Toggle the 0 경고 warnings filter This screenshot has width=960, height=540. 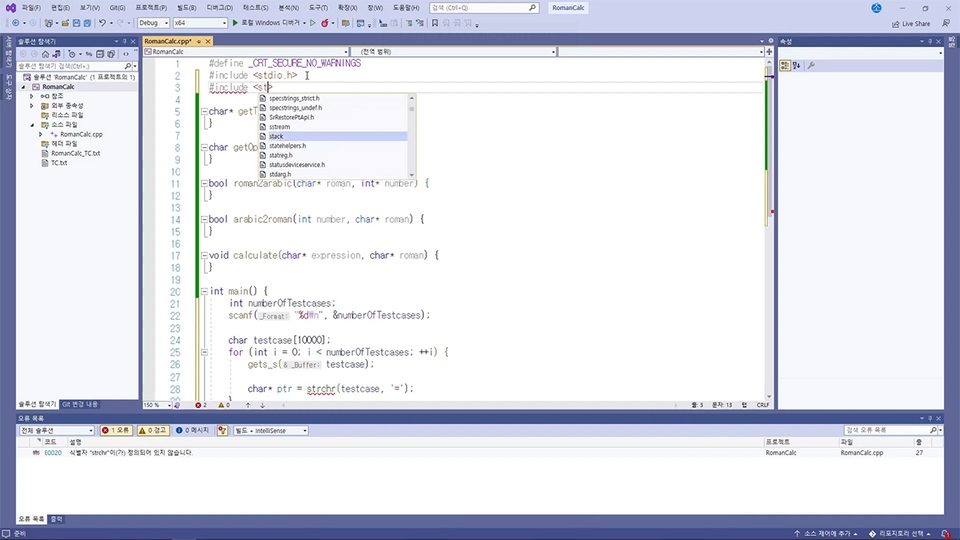(152, 430)
